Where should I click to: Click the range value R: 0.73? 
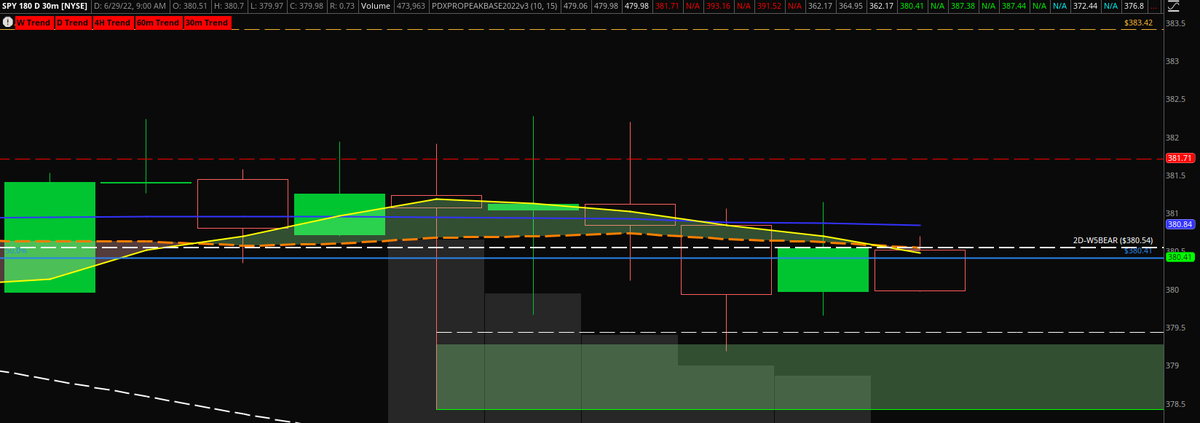pyautogui.click(x=342, y=6)
